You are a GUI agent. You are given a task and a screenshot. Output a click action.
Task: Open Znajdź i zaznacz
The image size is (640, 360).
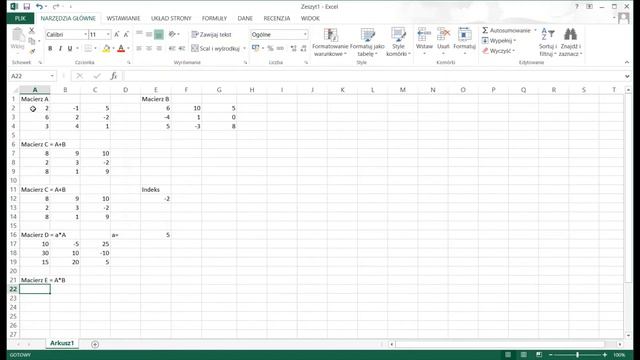[x=570, y=42]
